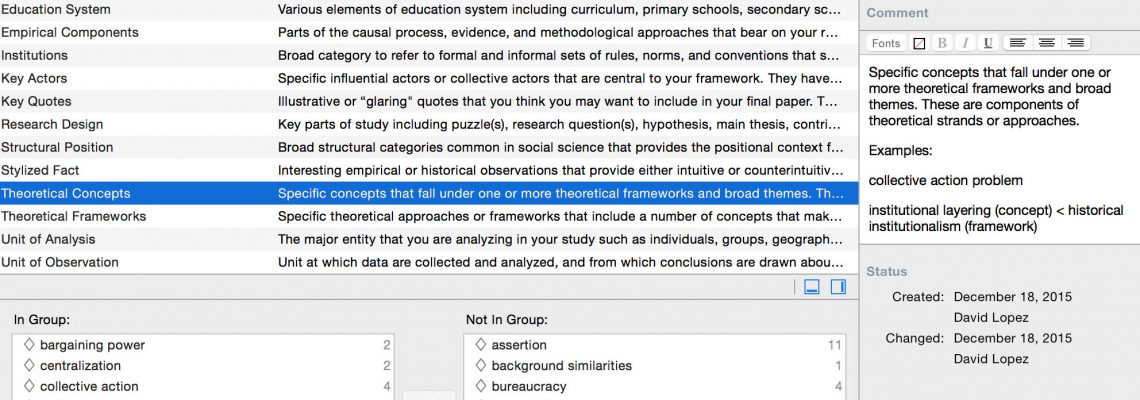This screenshot has height=400, width=1140.
Task: Click inside the comment text area
Action: (x=999, y=149)
